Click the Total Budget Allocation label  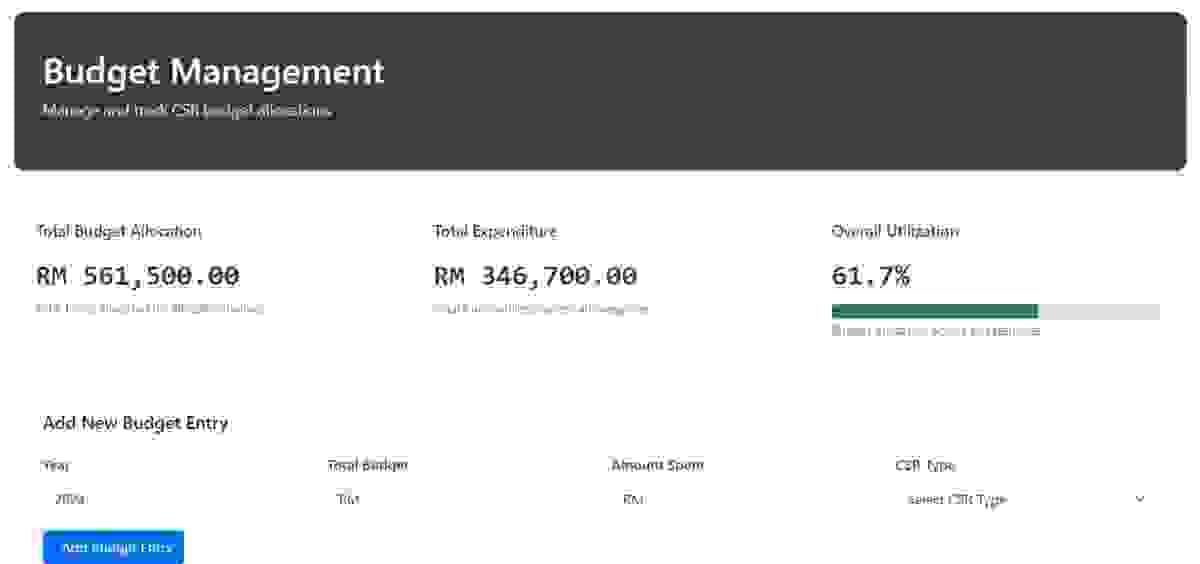(x=119, y=231)
